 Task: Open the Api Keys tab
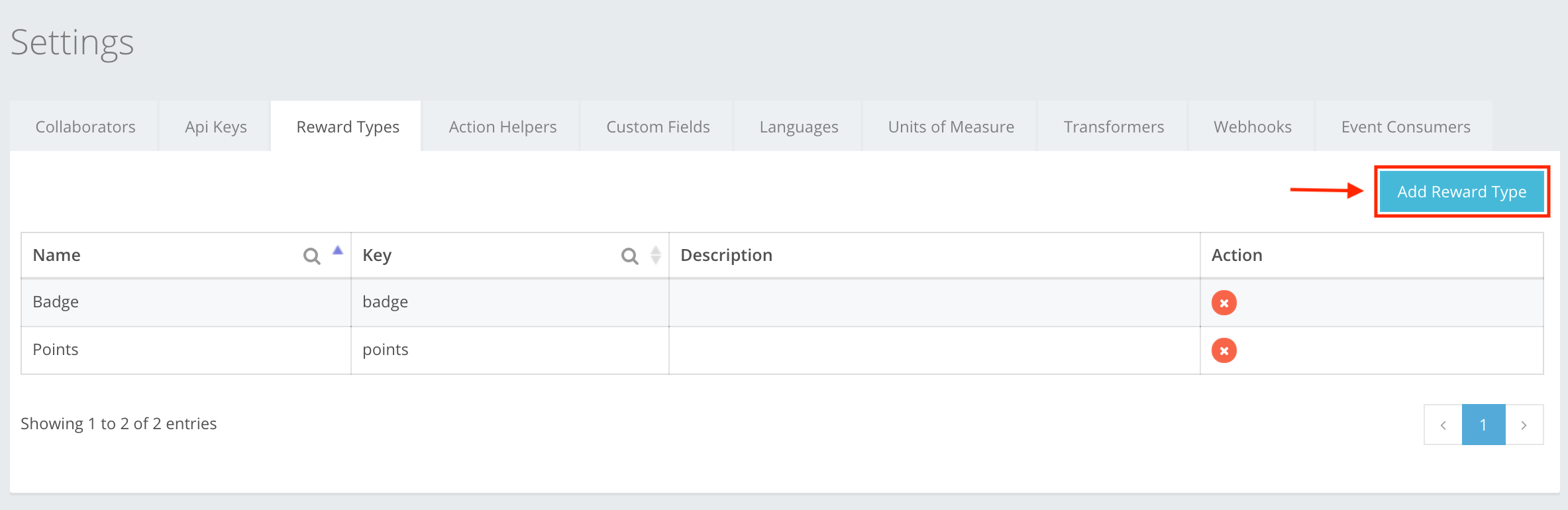[216, 127]
